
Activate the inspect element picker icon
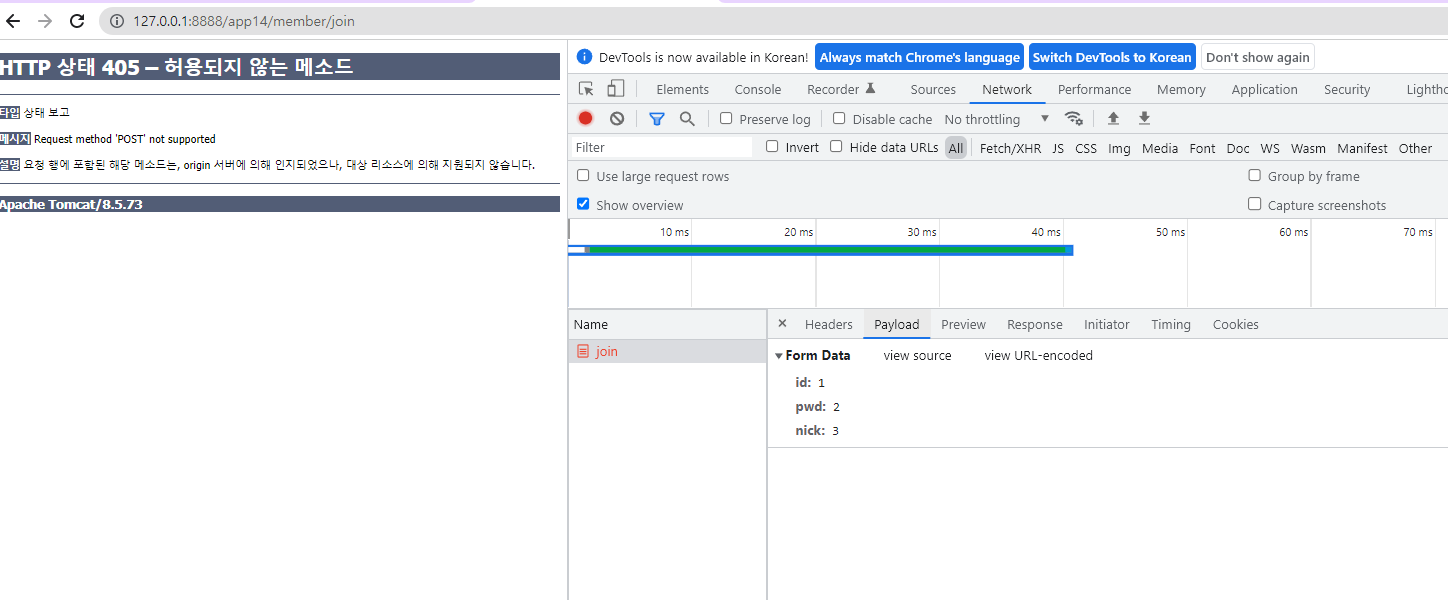click(x=586, y=89)
